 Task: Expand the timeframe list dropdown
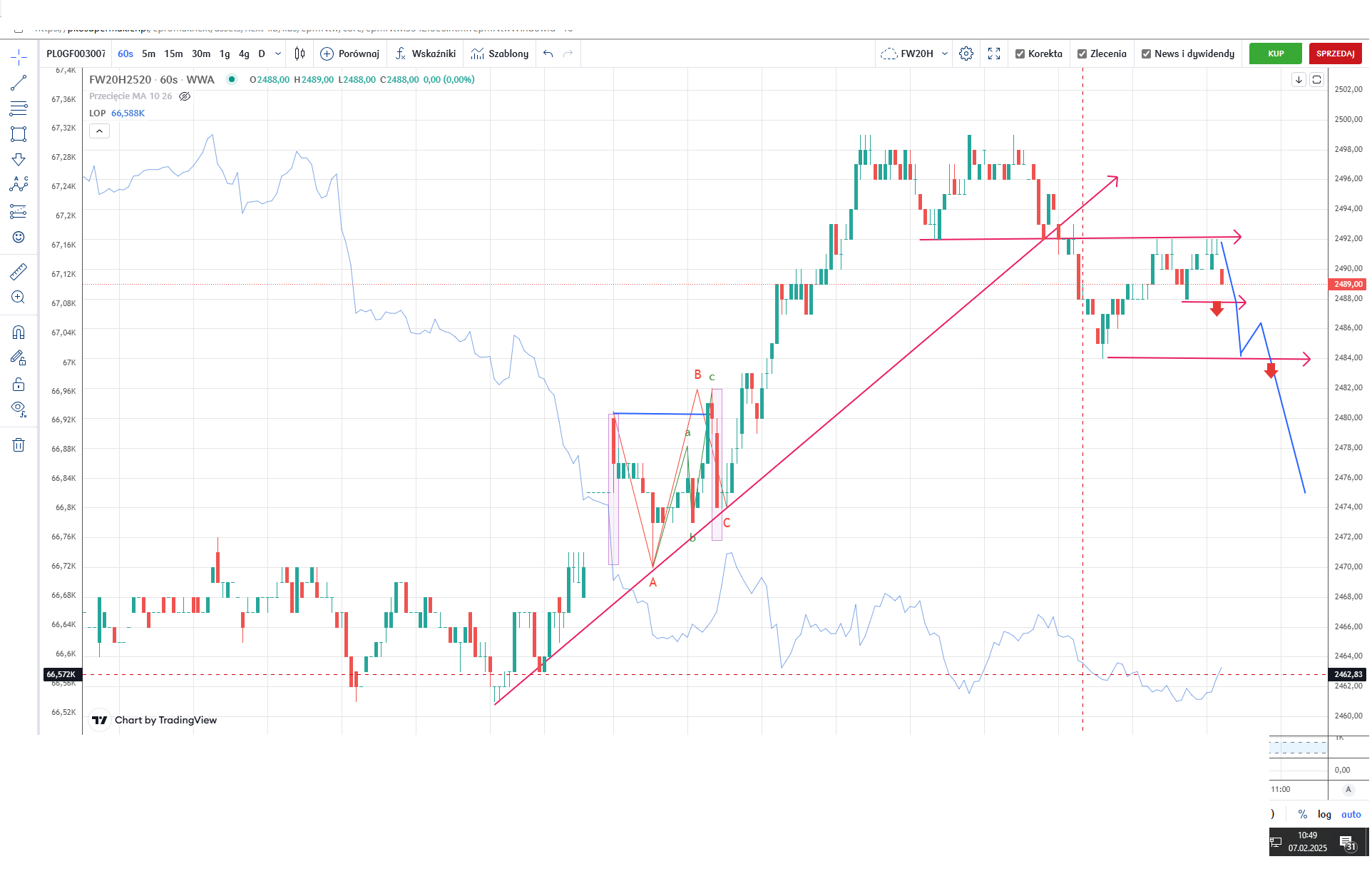(x=278, y=54)
